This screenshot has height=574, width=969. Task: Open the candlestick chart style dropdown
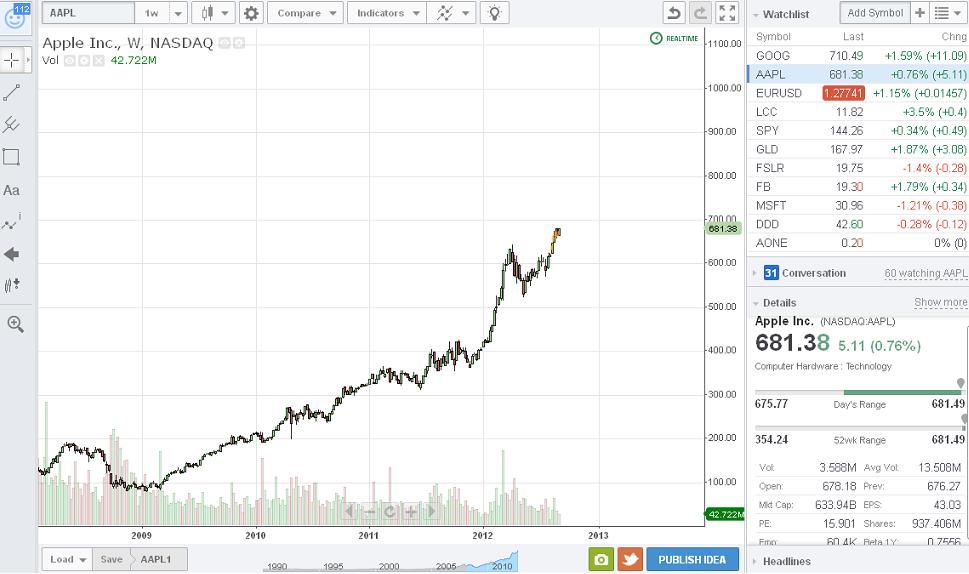coord(213,13)
